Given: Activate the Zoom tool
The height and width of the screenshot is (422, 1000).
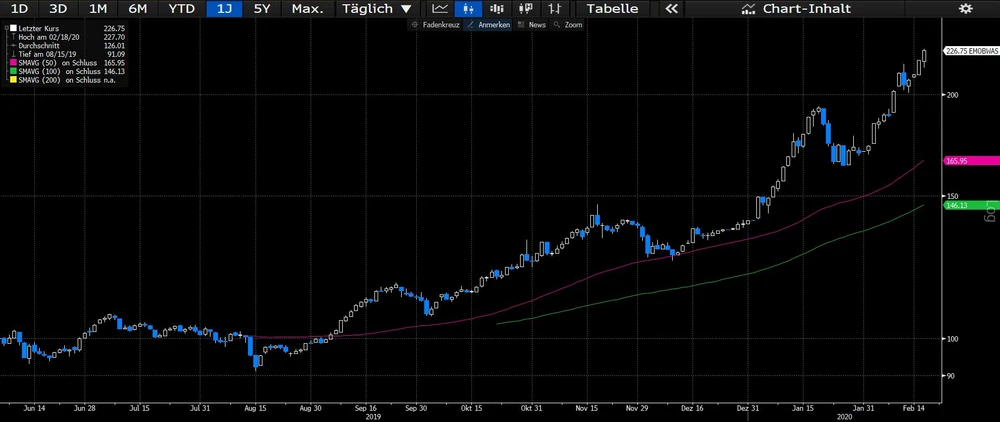Looking at the screenshot, I should tap(568, 24).
